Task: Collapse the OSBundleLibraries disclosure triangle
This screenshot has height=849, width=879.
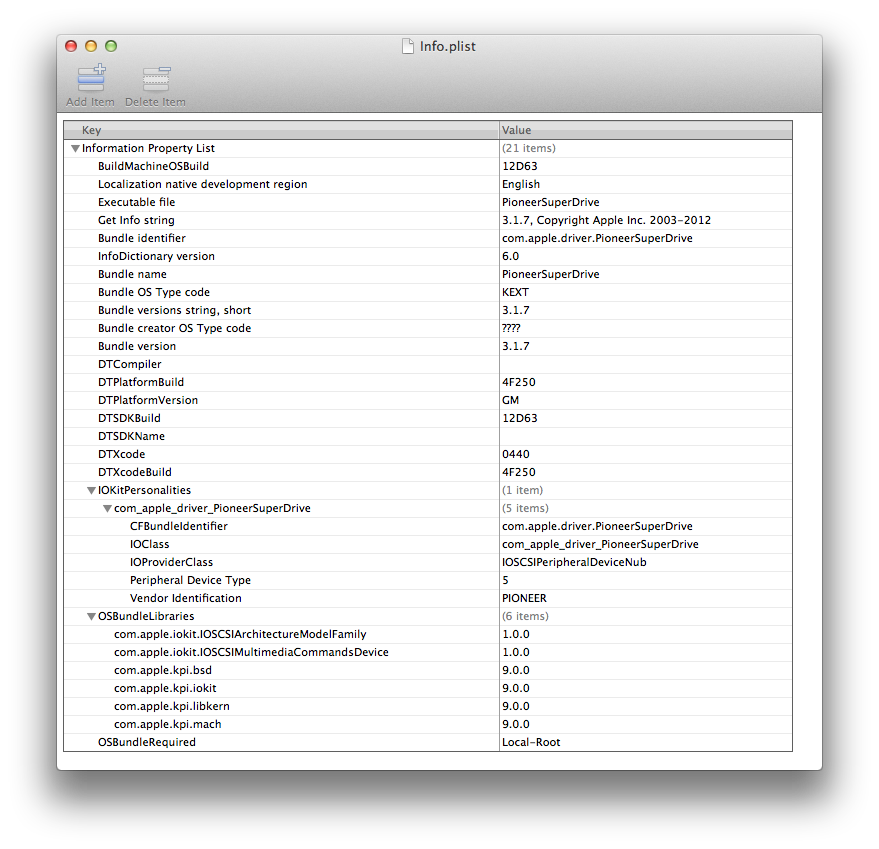Action: coord(91,617)
